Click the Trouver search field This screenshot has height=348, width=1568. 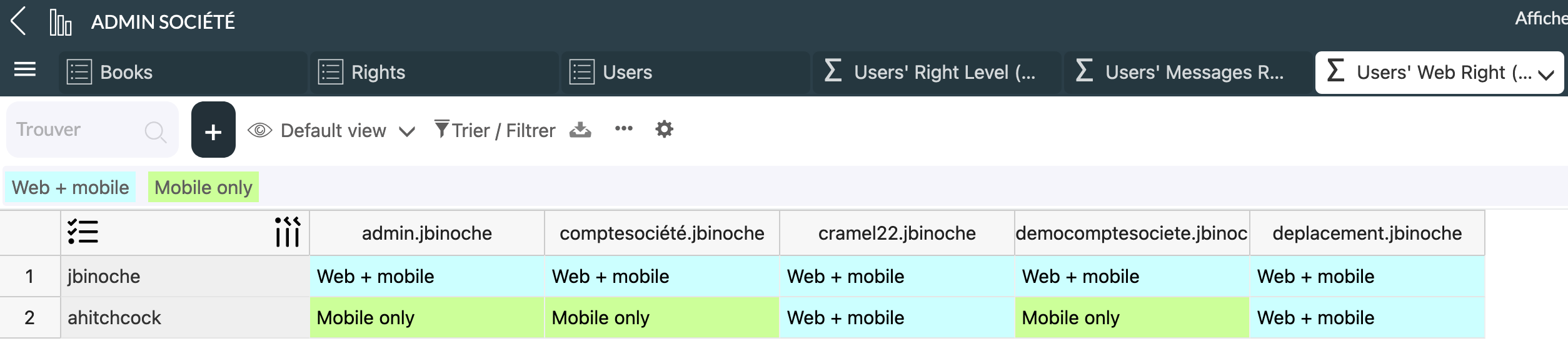[x=93, y=130]
